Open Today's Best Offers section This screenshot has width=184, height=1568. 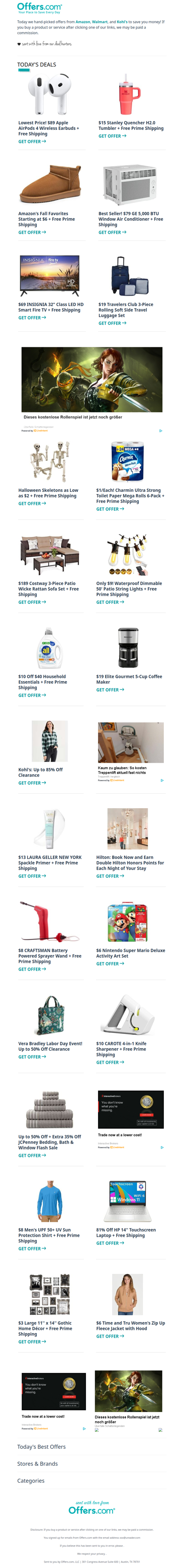click(x=41, y=1446)
